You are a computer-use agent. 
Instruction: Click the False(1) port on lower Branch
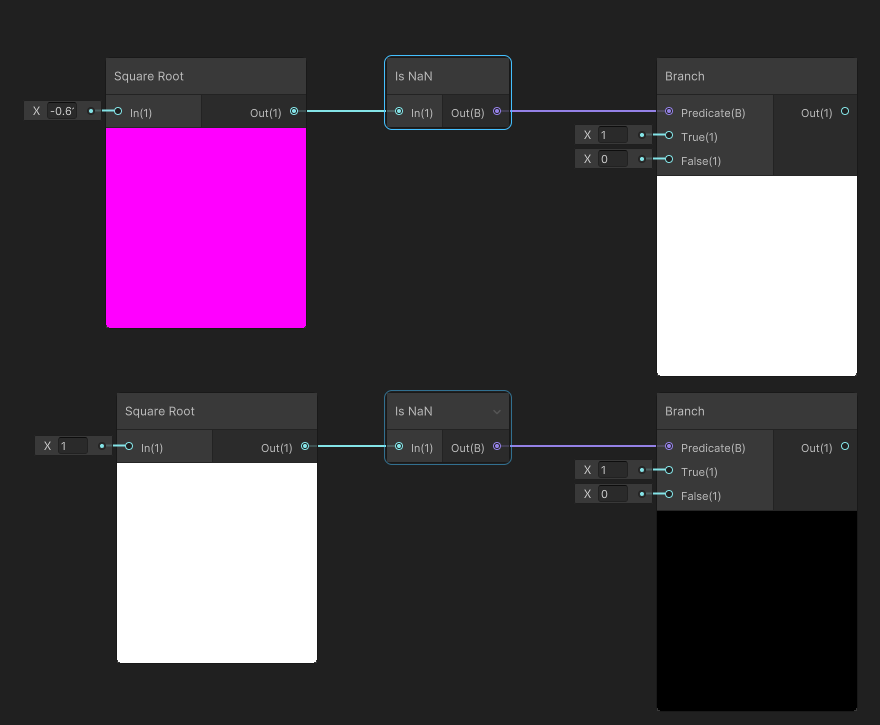point(669,494)
